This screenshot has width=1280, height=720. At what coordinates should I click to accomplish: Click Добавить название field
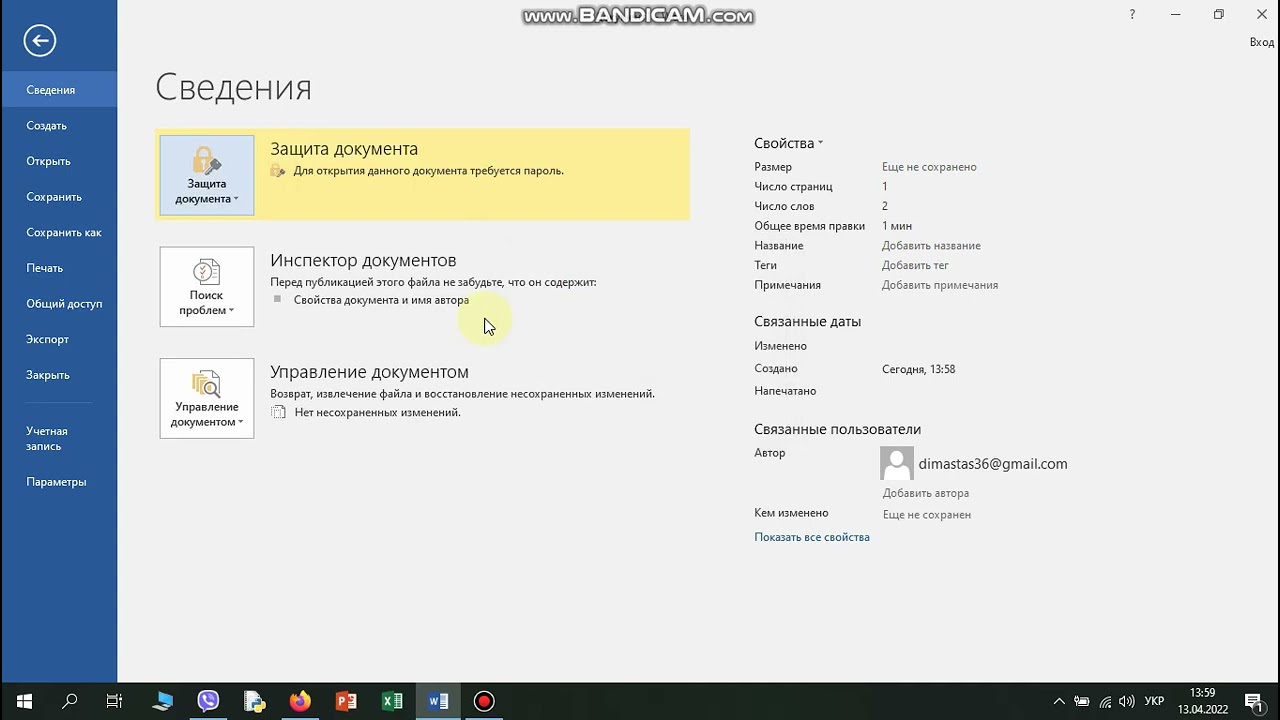931,245
